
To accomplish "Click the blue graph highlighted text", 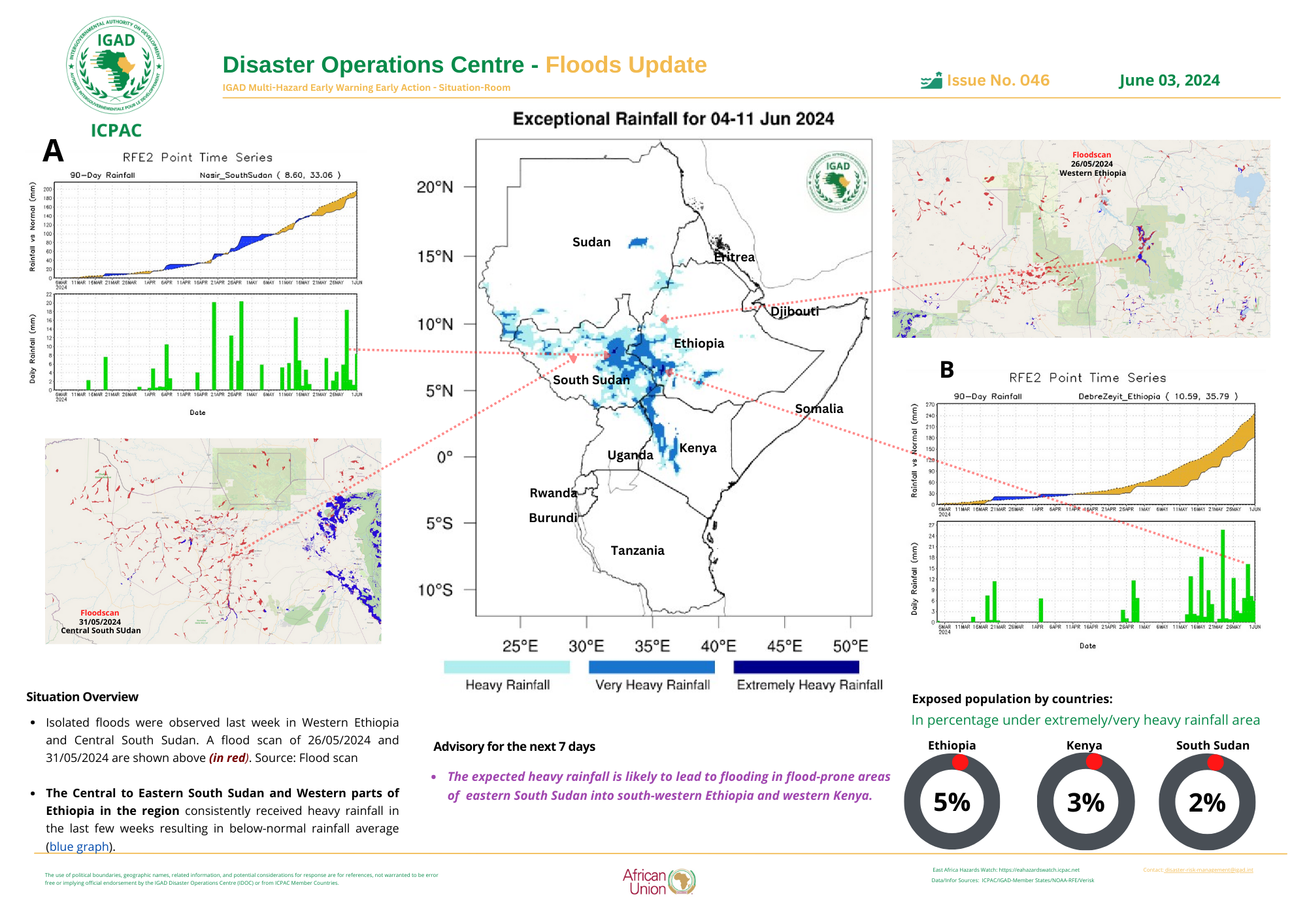I will pyautogui.click(x=79, y=846).
